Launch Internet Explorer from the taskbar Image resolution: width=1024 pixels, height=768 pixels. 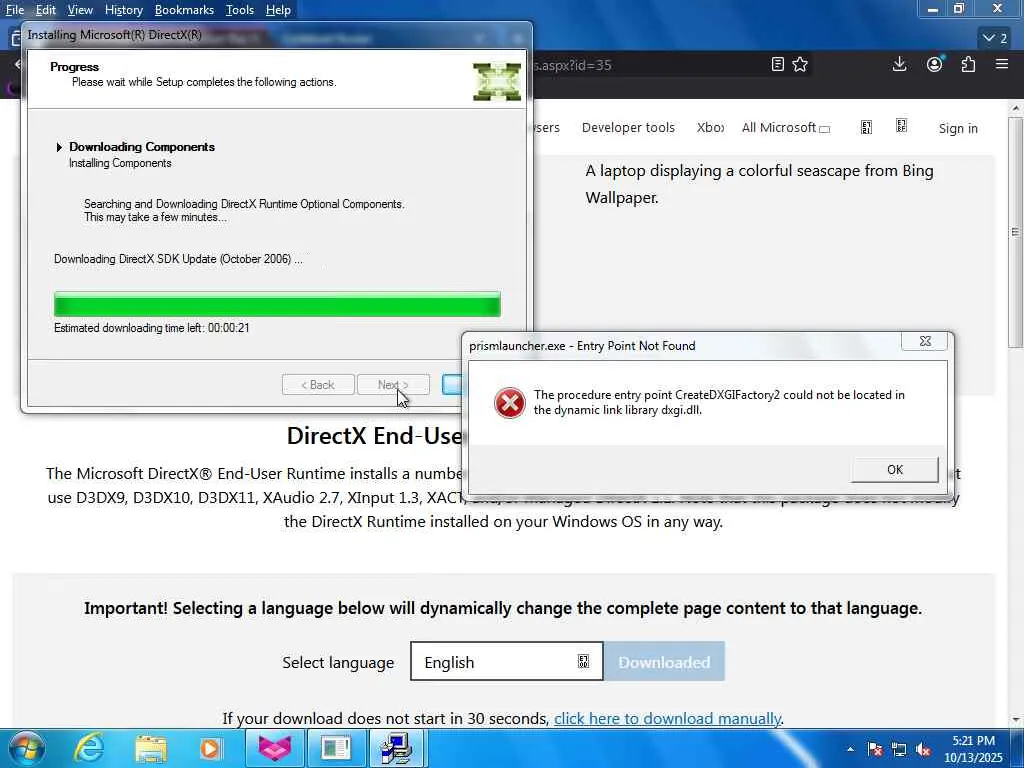(x=89, y=748)
